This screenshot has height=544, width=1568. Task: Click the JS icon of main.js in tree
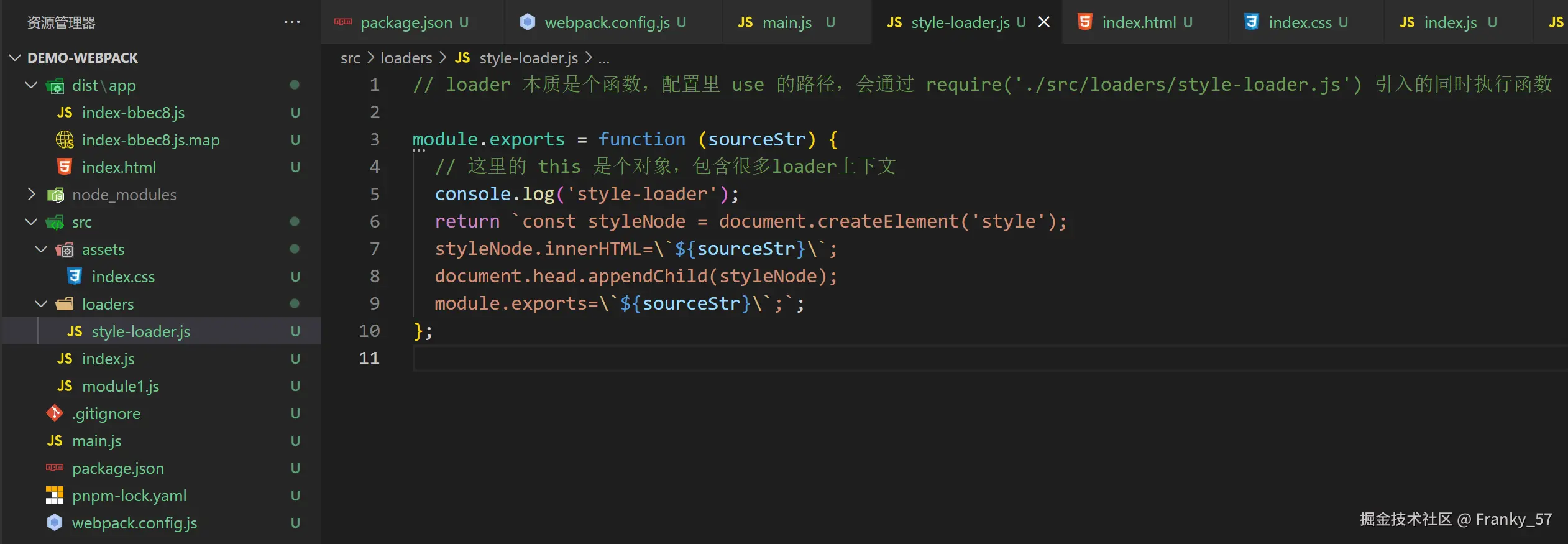pos(55,441)
